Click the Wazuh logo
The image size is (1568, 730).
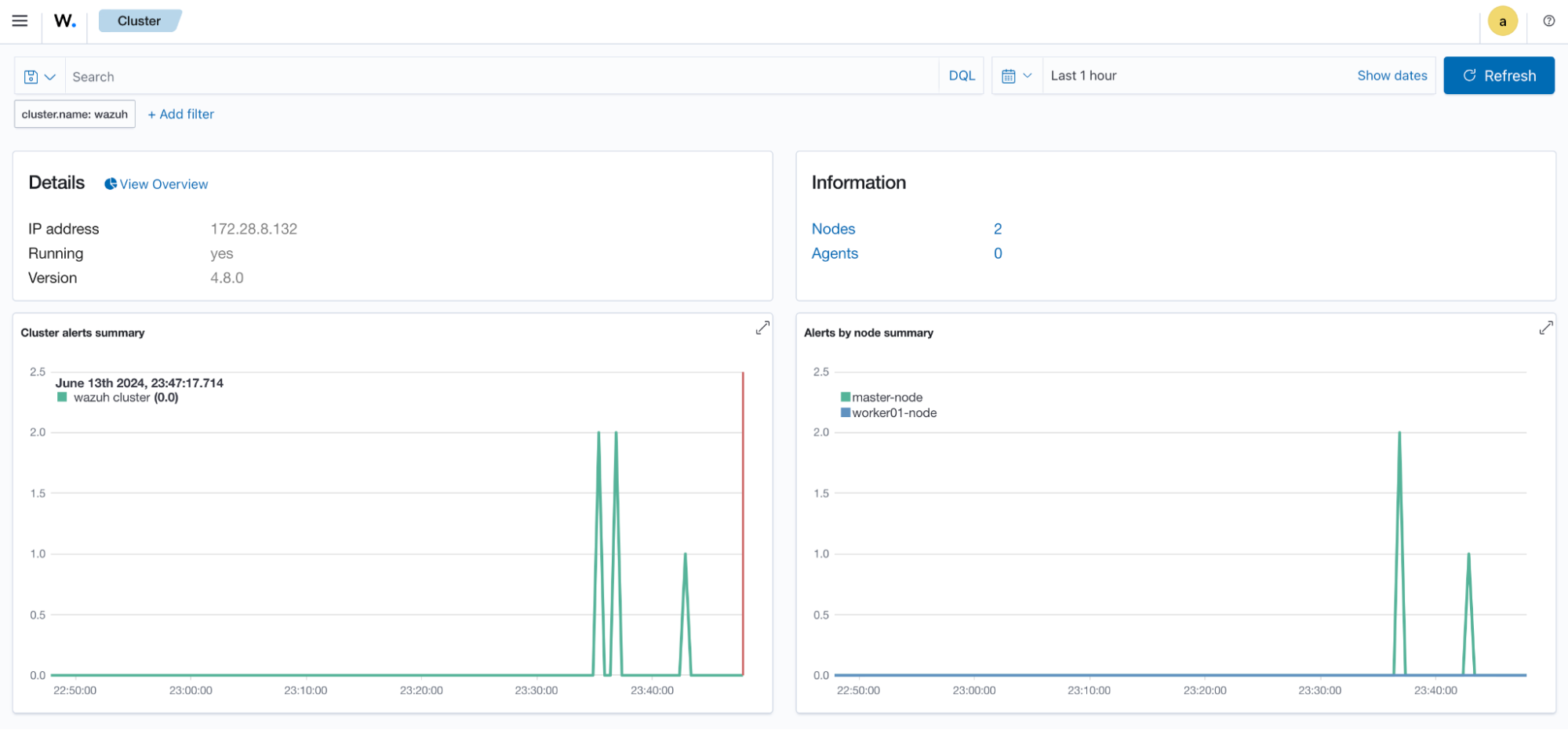(x=63, y=21)
